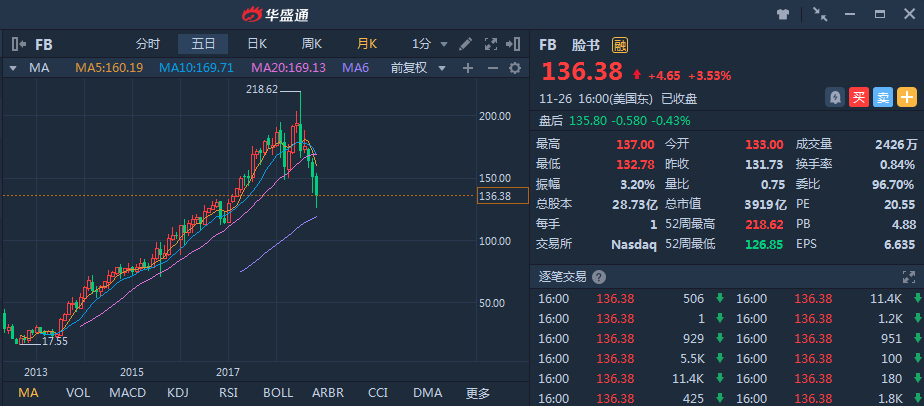Select VOL indicator

coord(78,393)
